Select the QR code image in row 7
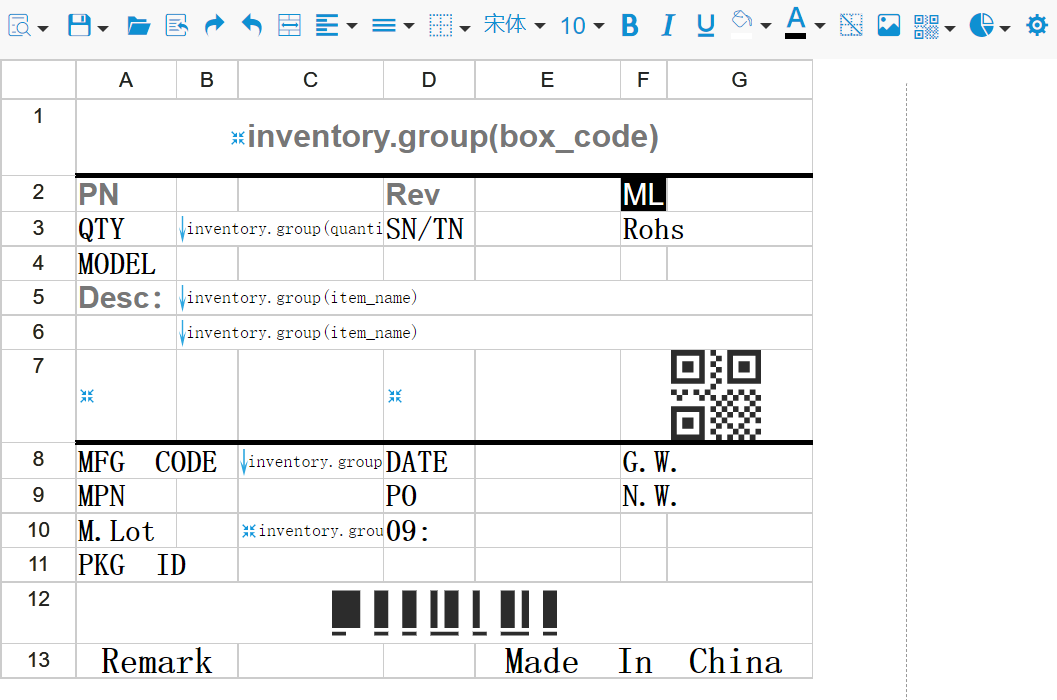The height and width of the screenshot is (700, 1057). tap(716, 395)
